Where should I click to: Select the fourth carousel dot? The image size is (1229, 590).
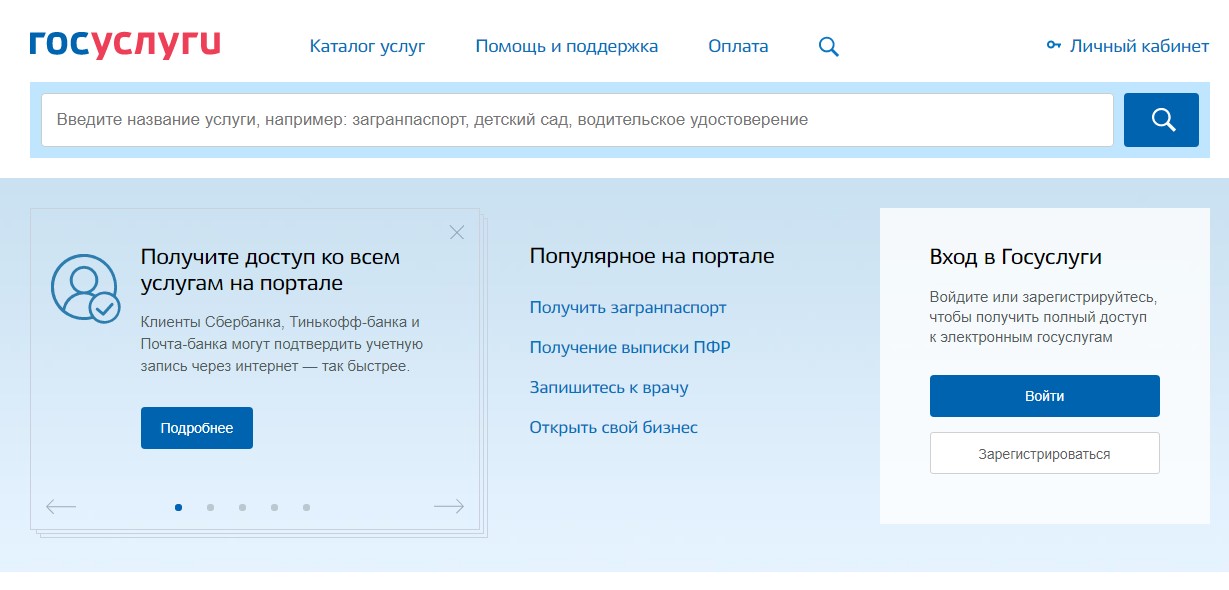(274, 507)
